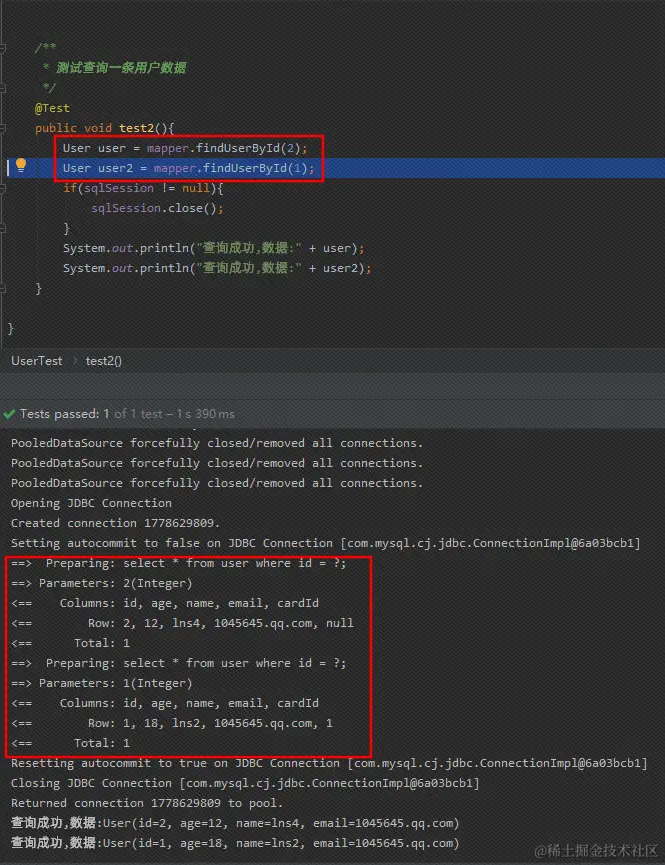Click the 'Opening JDBC Connection' log line
665x865 pixels.
(91, 503)
